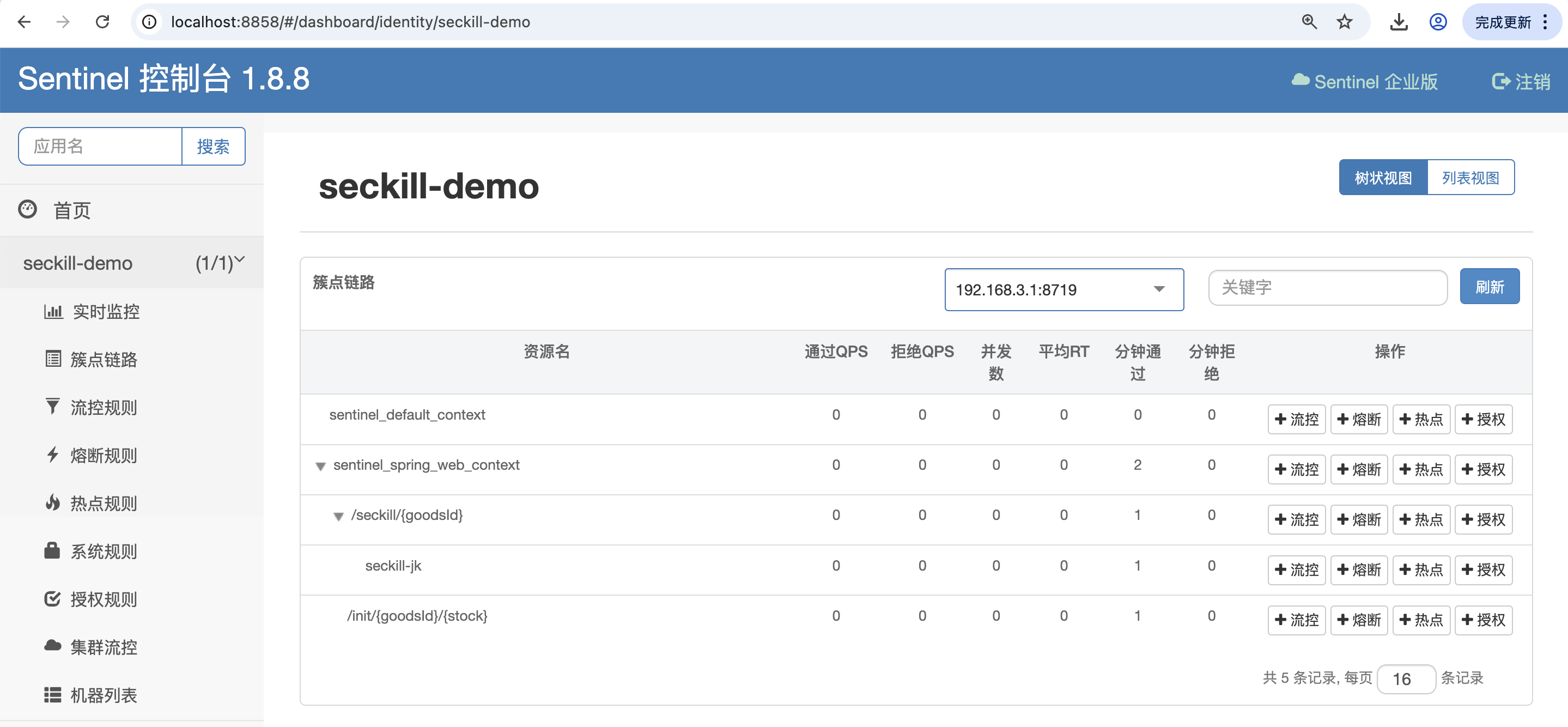Click the bar chart icon beside 实时监控
1568x727 pixels.
pyautogui.click(x=53, y=312)
